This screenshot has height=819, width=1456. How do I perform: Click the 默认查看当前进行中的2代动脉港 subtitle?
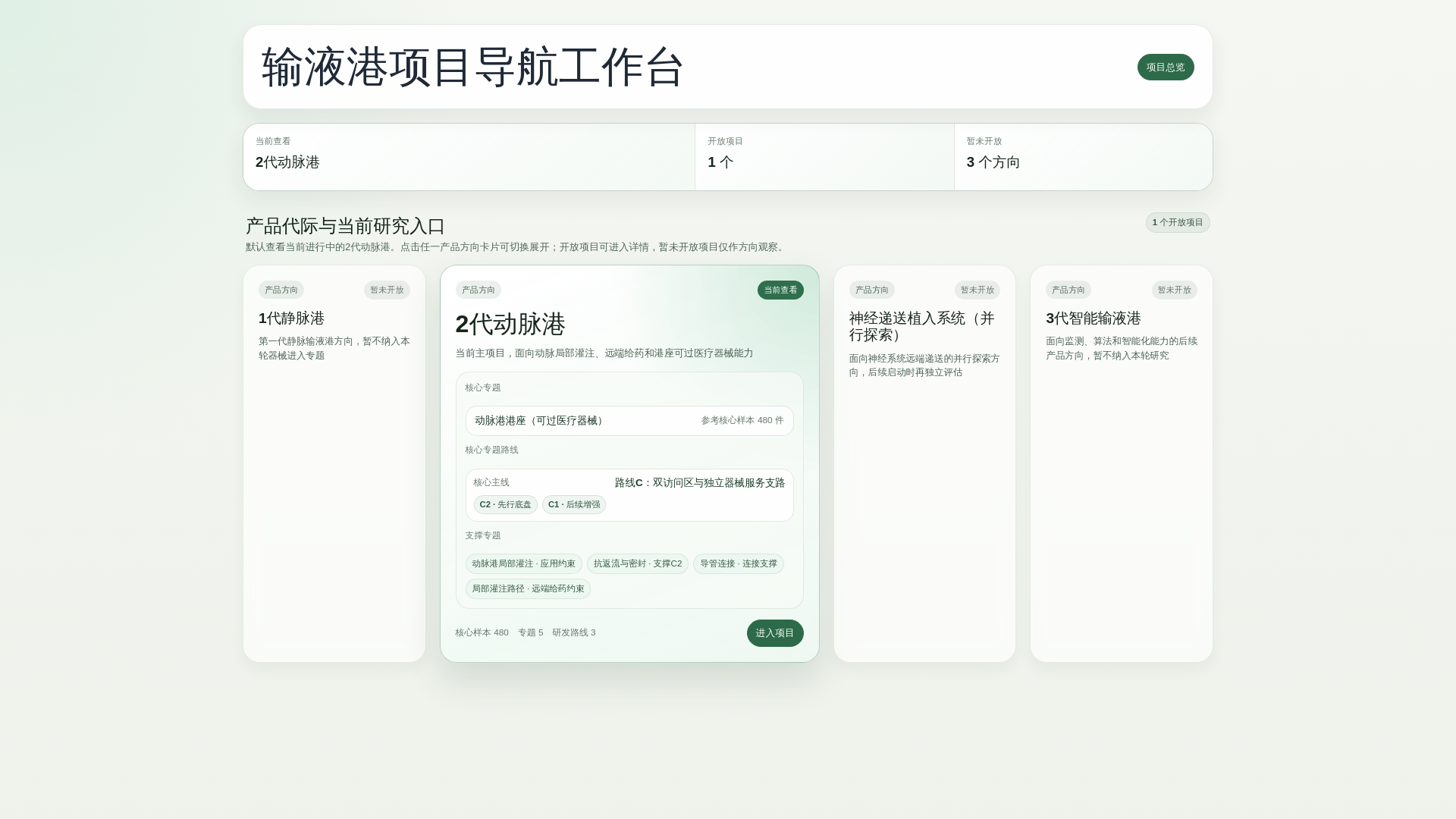(516, 247)
